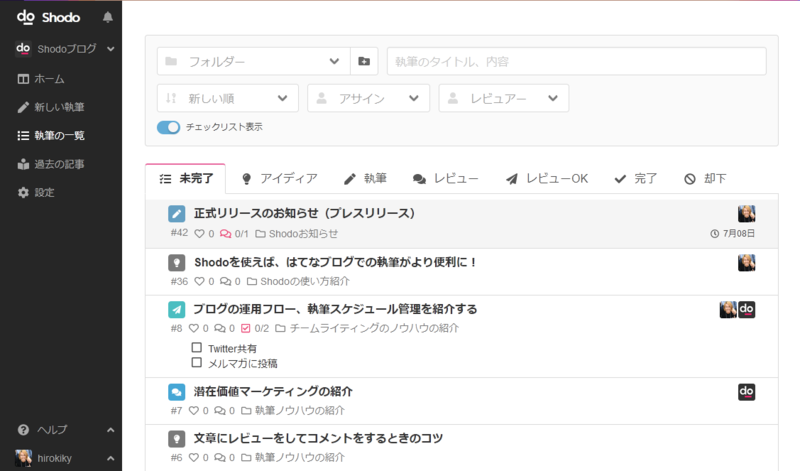This screenshot has height=471, width=800.
Task: Open article 潜在価値マーケティングの紹介
Action: click(273, 391)
